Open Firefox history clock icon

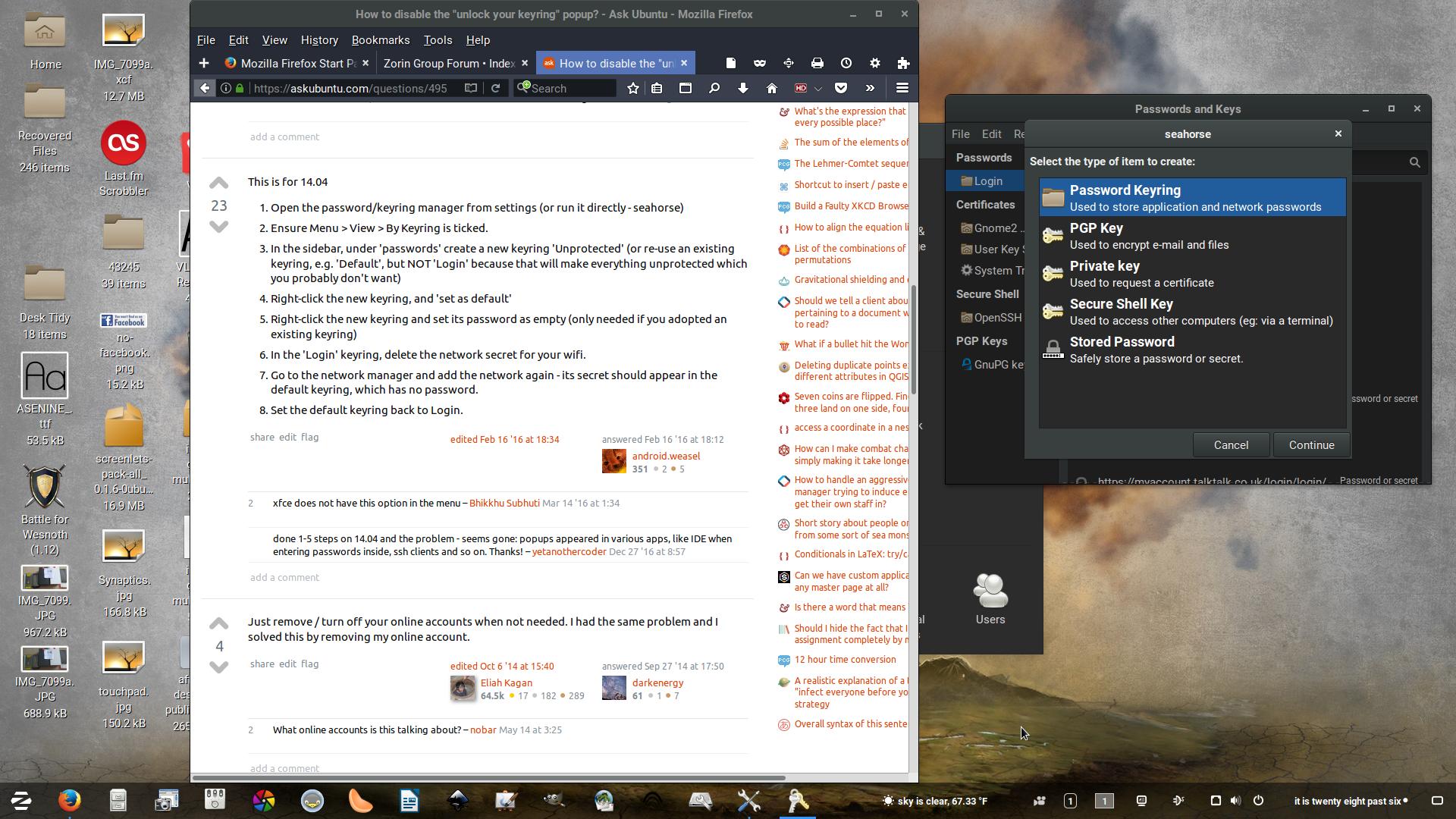point(846,63)
